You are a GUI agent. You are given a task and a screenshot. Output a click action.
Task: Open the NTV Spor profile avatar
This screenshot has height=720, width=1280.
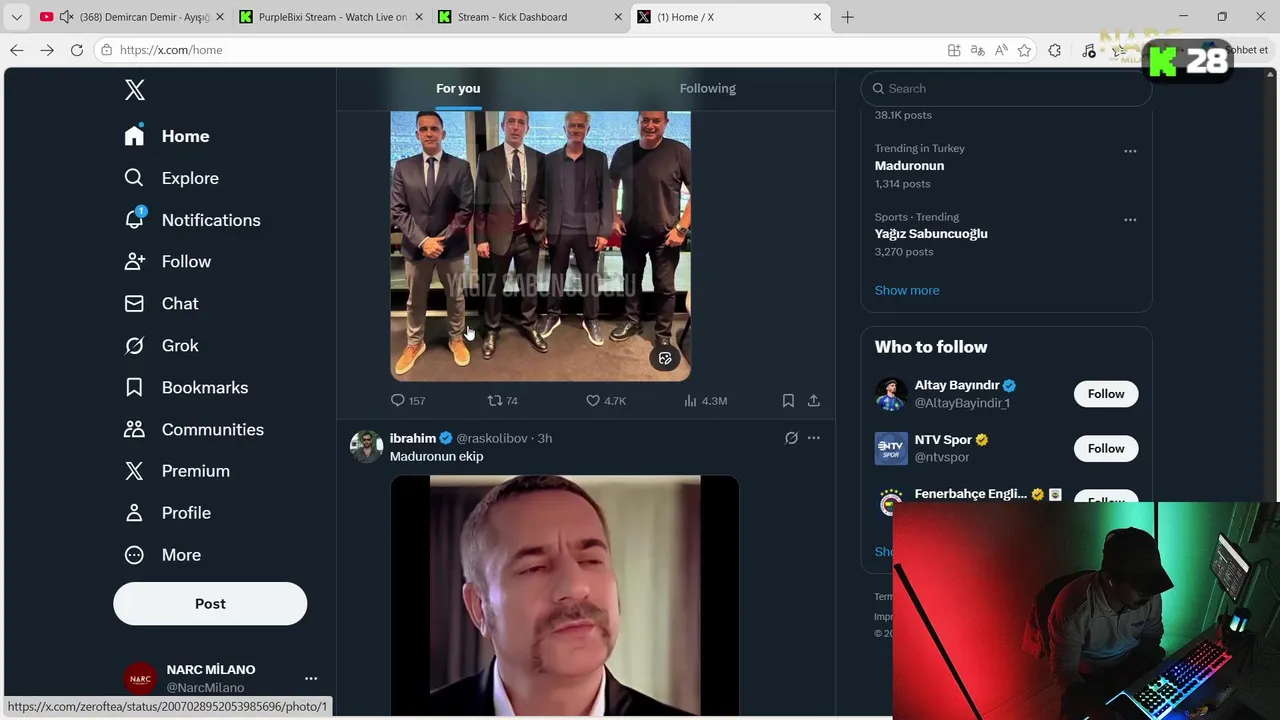point(891,448)
